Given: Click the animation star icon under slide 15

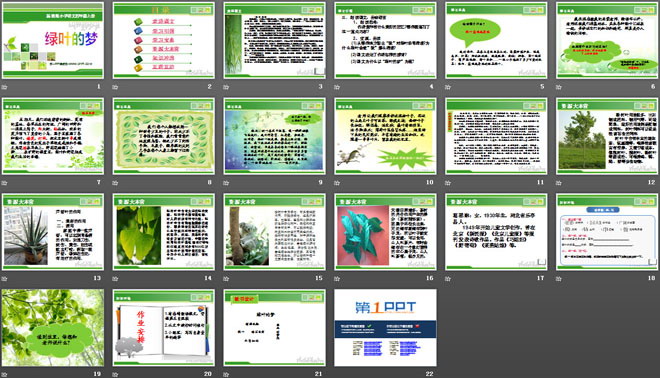Looking at the screenshot, I should click(x=226, y=279).
